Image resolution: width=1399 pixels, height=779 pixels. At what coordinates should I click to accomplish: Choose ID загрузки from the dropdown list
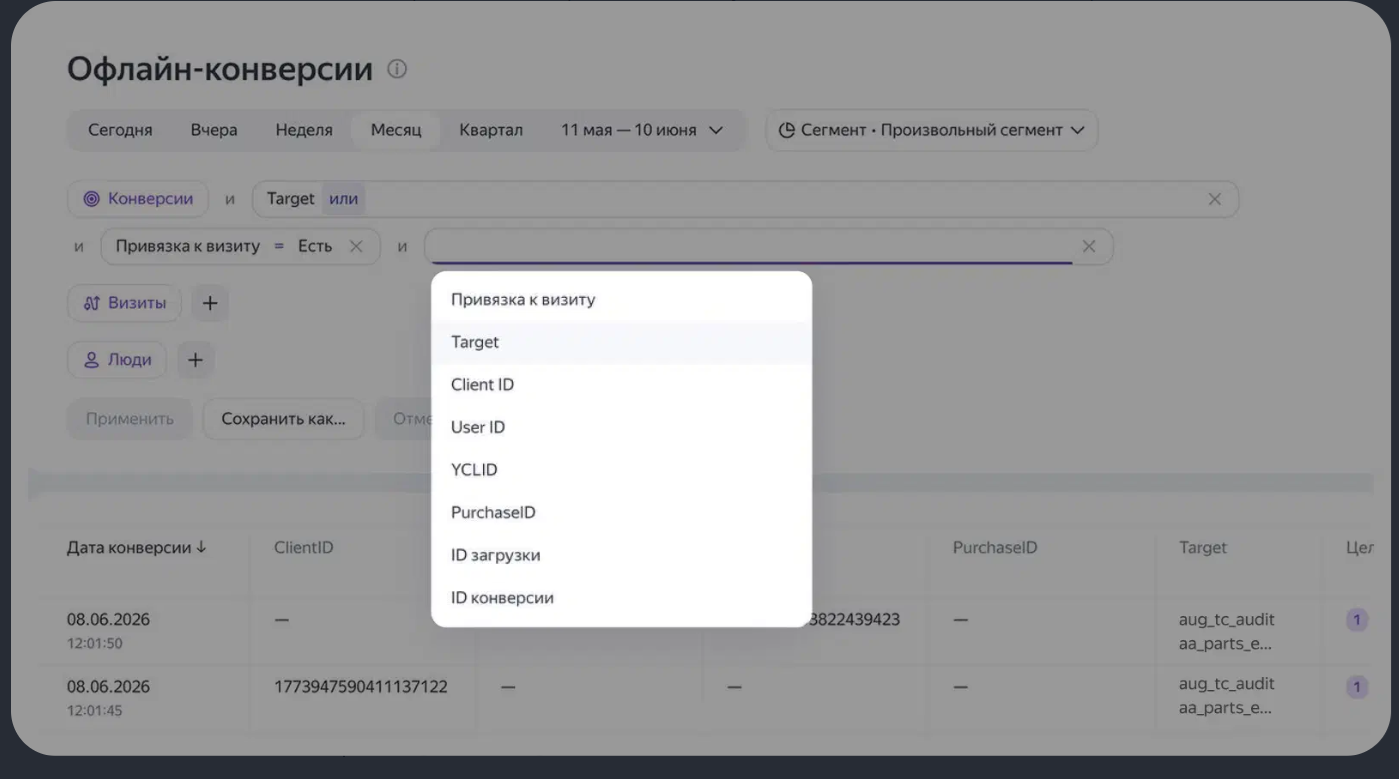point(621,555)
